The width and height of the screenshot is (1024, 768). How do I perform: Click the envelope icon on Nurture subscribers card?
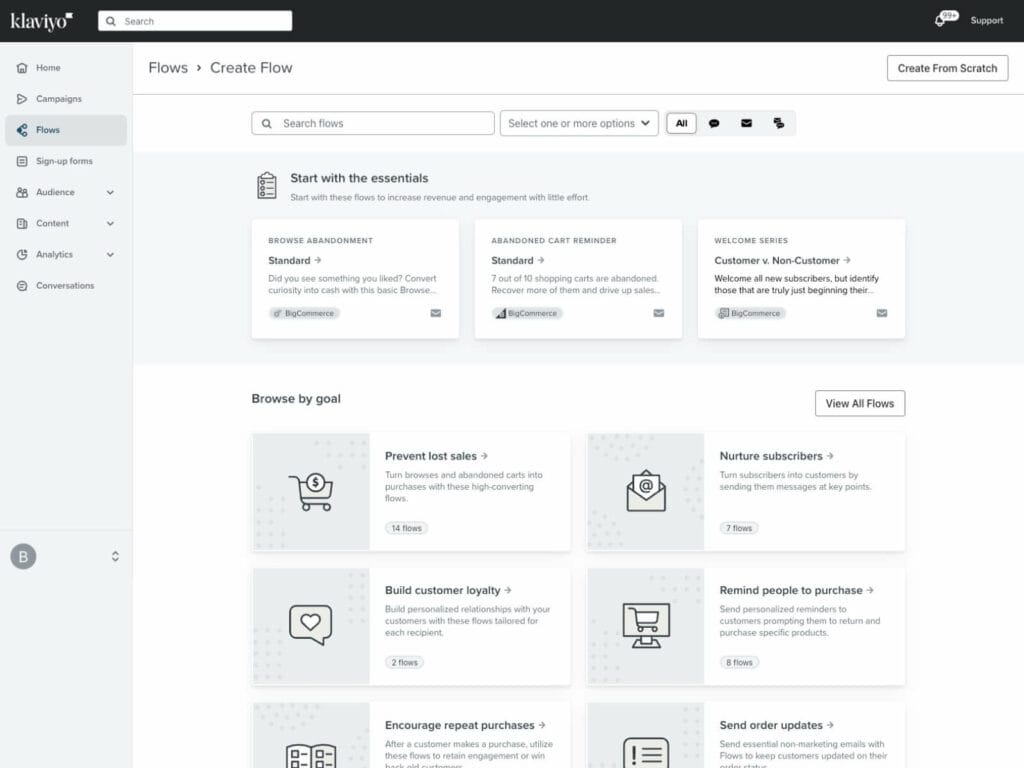click(644, 488)
